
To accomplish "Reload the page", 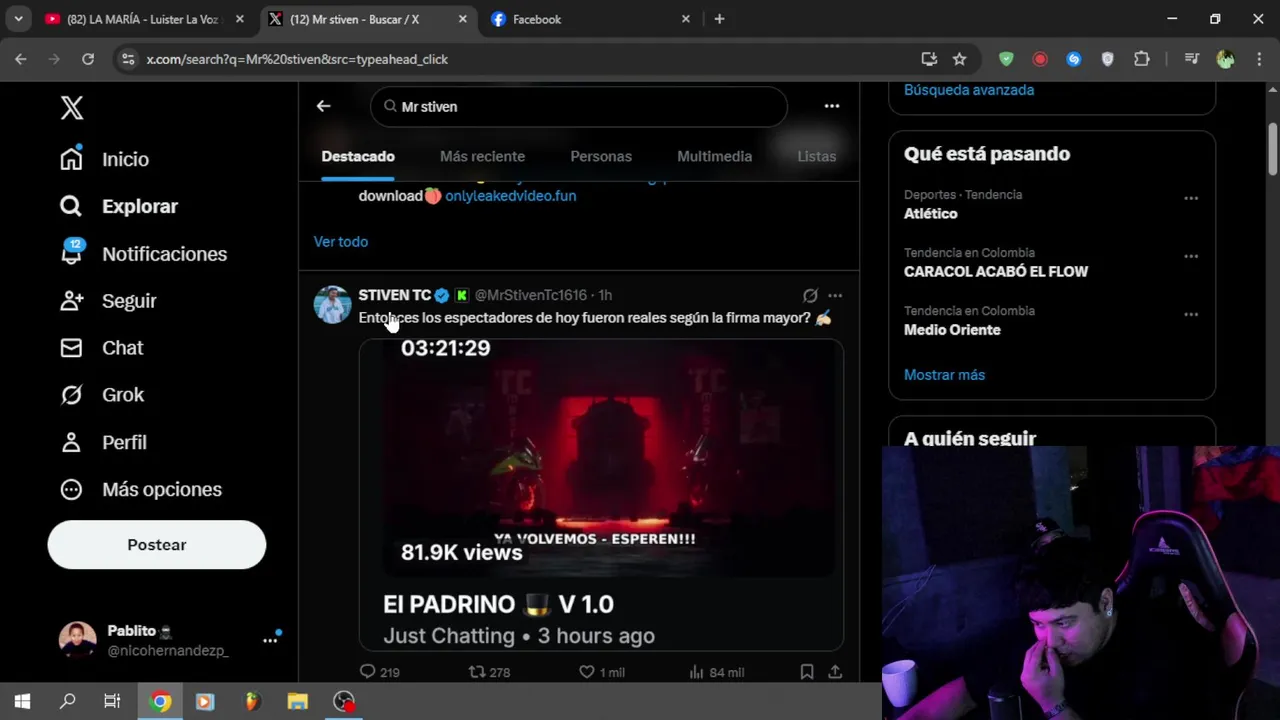I will coord(88,59).
